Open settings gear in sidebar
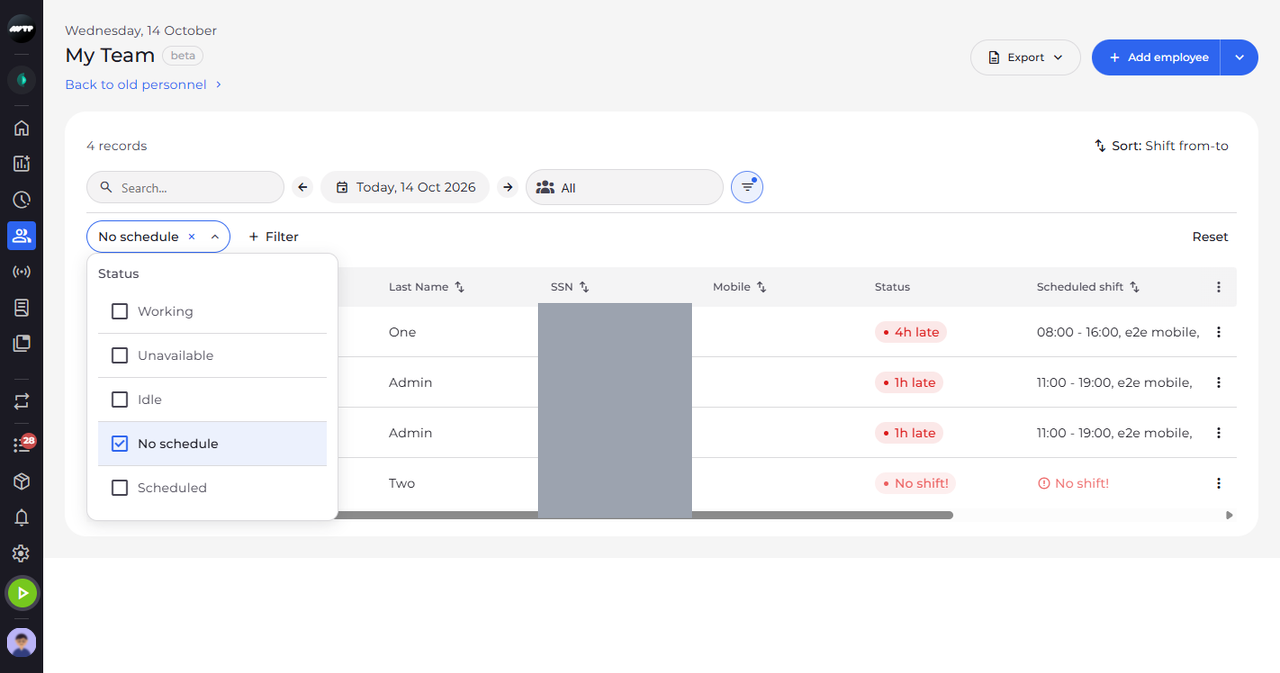Image resolution: width=1280 pixels, height=673 pixels. point(21,554)
